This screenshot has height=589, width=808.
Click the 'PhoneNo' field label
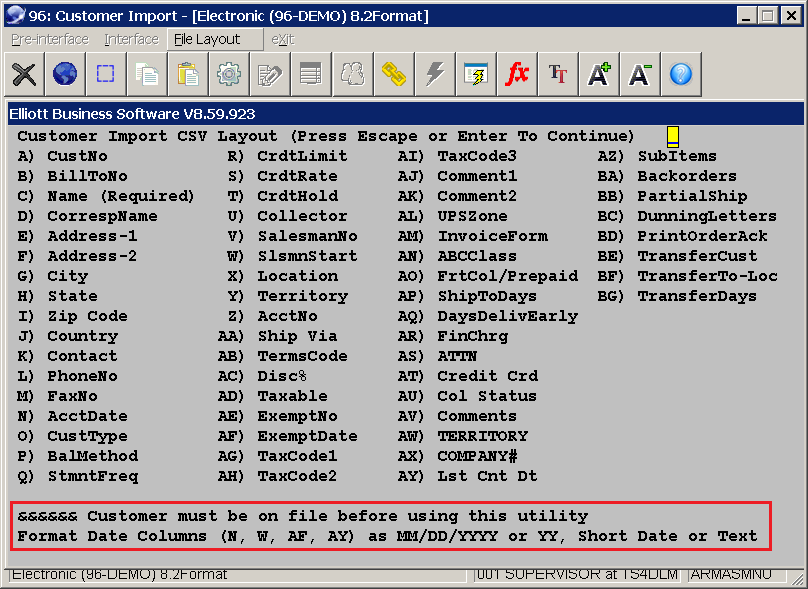[82, 376]
